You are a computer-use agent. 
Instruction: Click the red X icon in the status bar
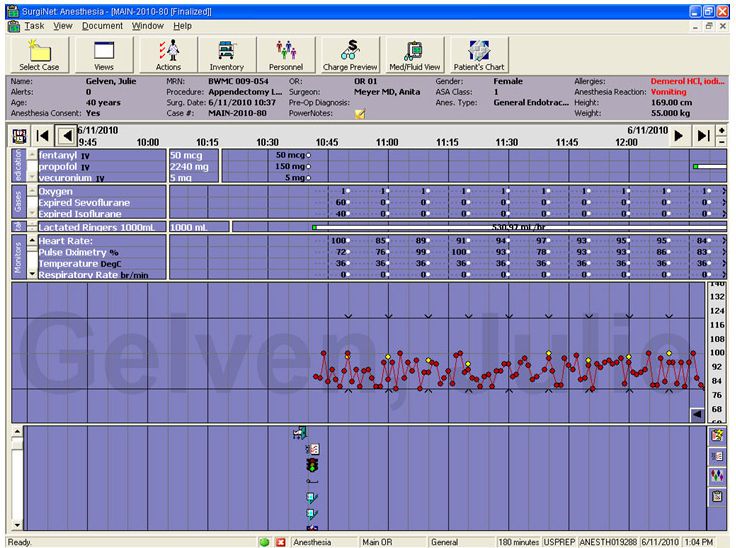coord(281,542)
